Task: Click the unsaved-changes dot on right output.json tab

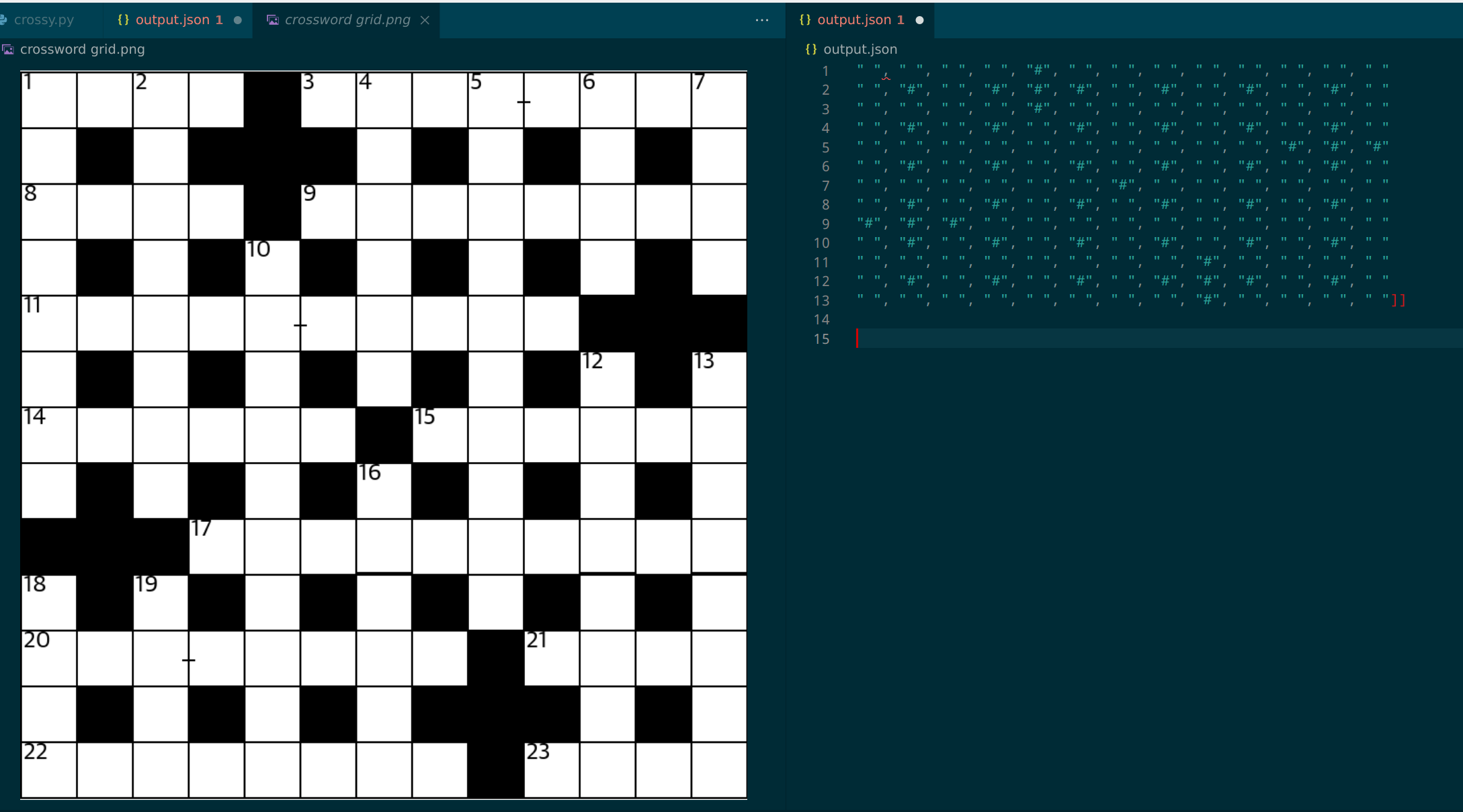Action: tap(919, 20)
